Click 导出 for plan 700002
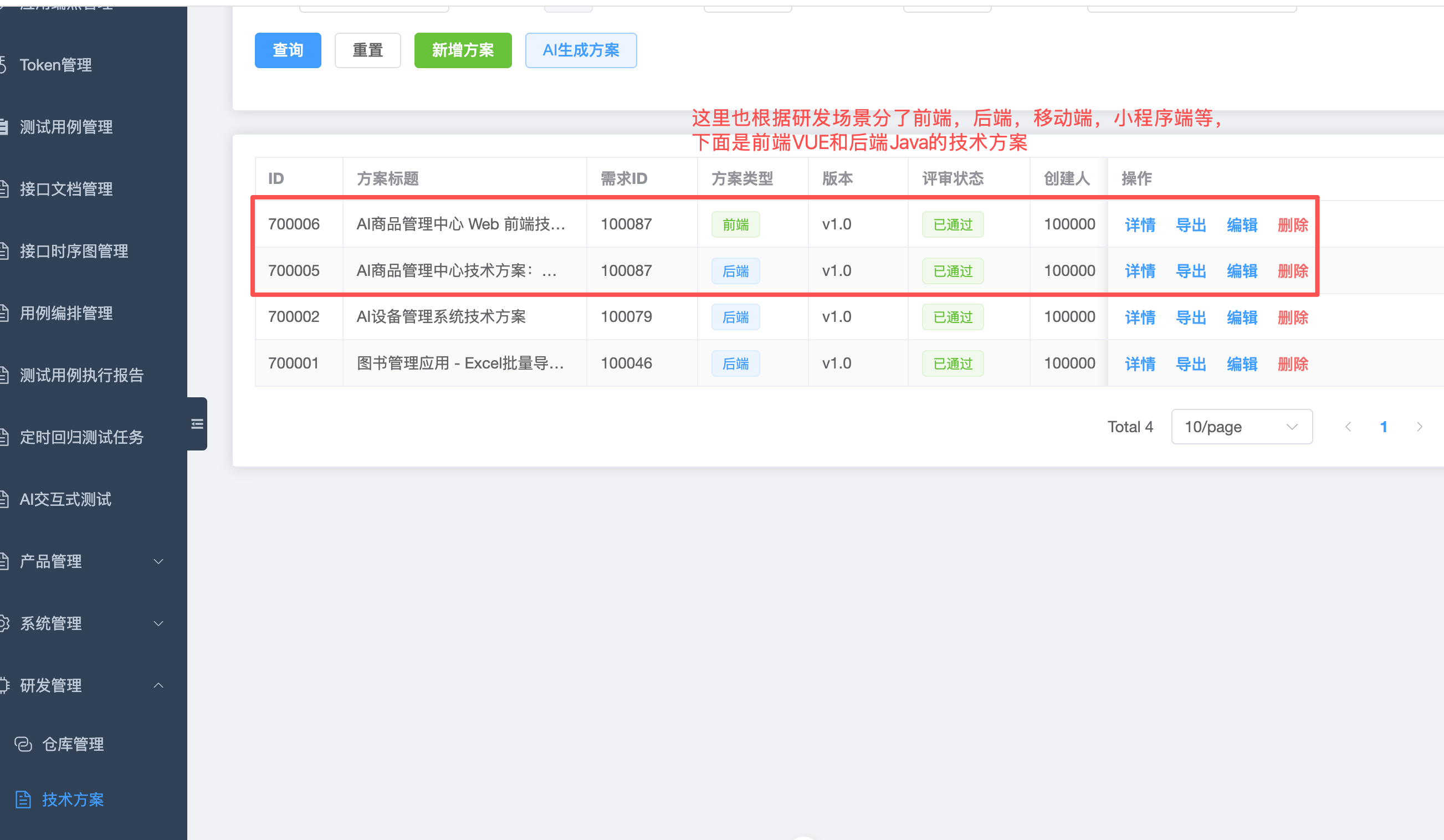This screenshot has width=1444, height=840. pos(1191,317)
